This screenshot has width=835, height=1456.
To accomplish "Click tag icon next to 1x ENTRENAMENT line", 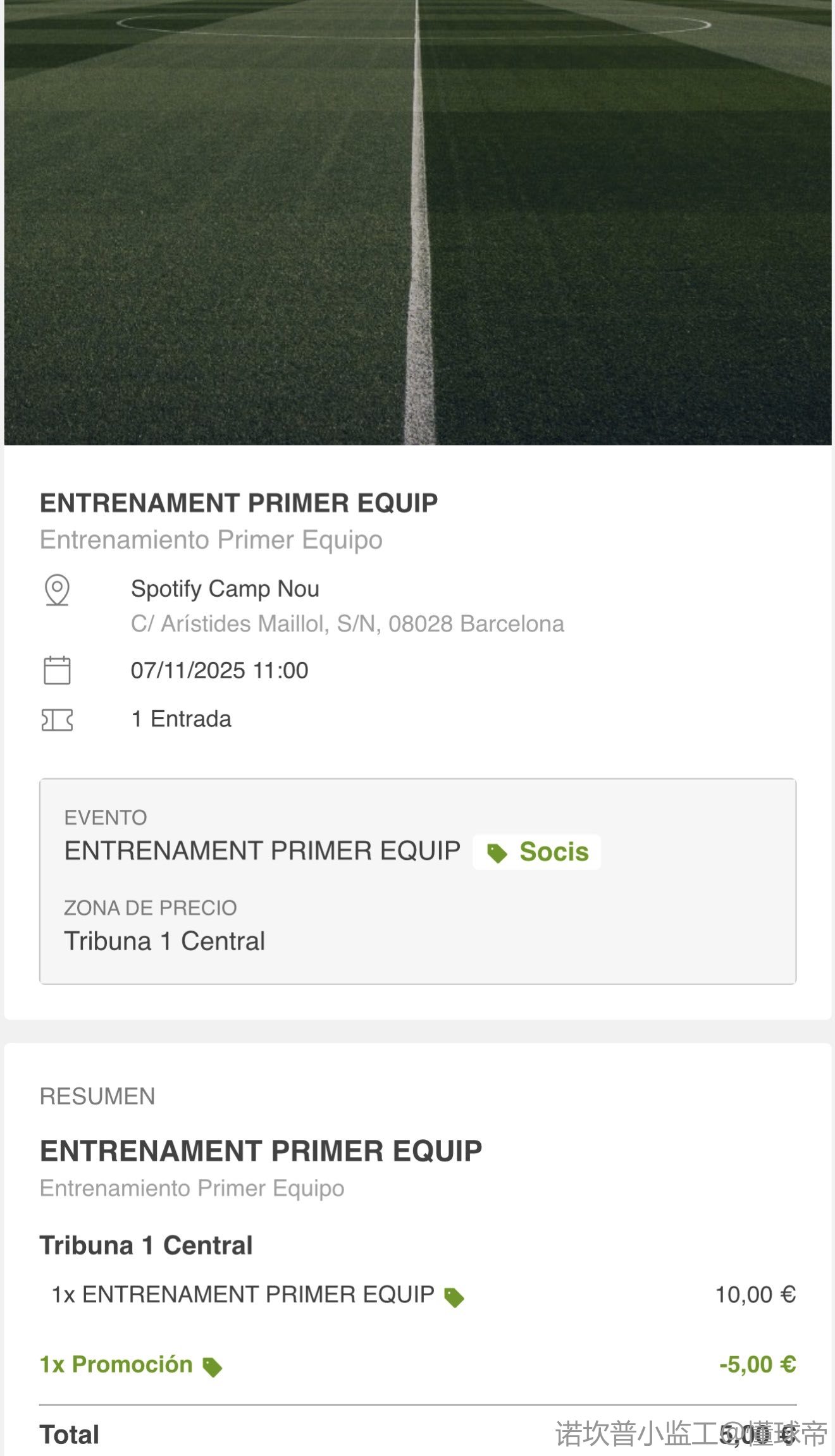I will (454, 1297).
